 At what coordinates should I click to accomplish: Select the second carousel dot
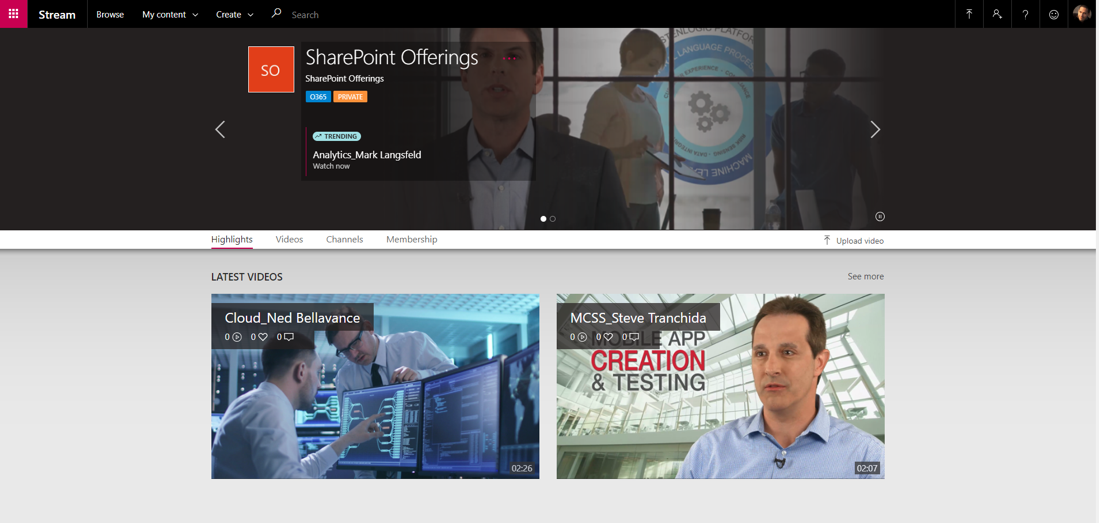(x=553, y=219)
